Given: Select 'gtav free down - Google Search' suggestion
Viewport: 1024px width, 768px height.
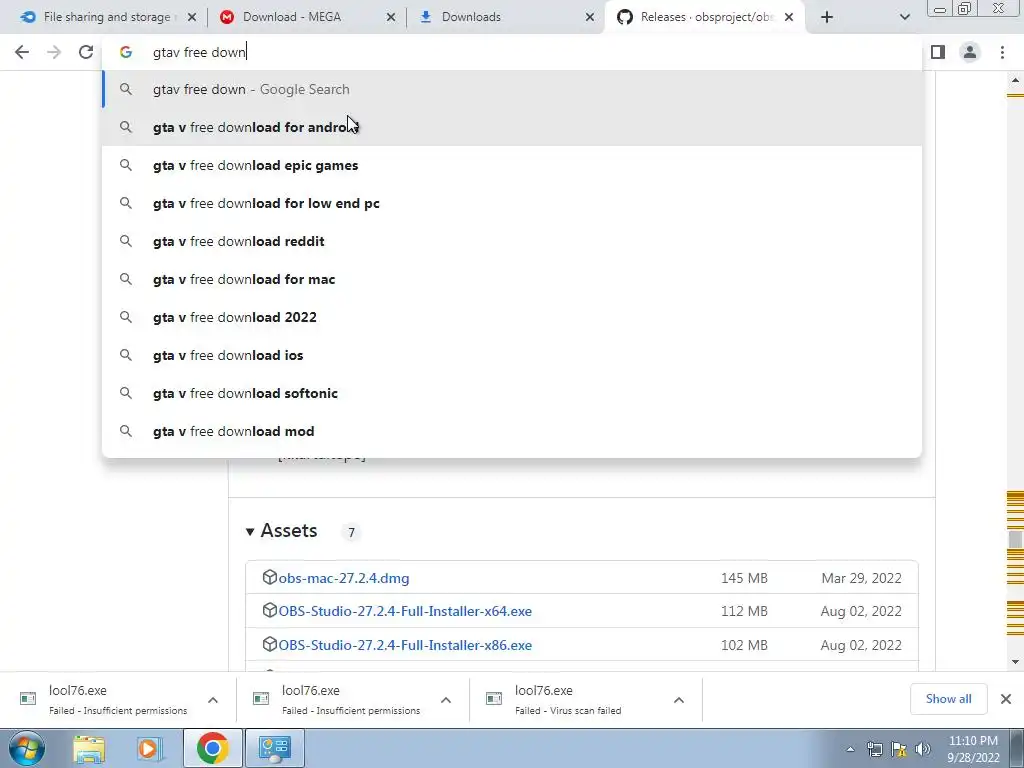Looking at the screenshot, I should [x=513, y=89].
